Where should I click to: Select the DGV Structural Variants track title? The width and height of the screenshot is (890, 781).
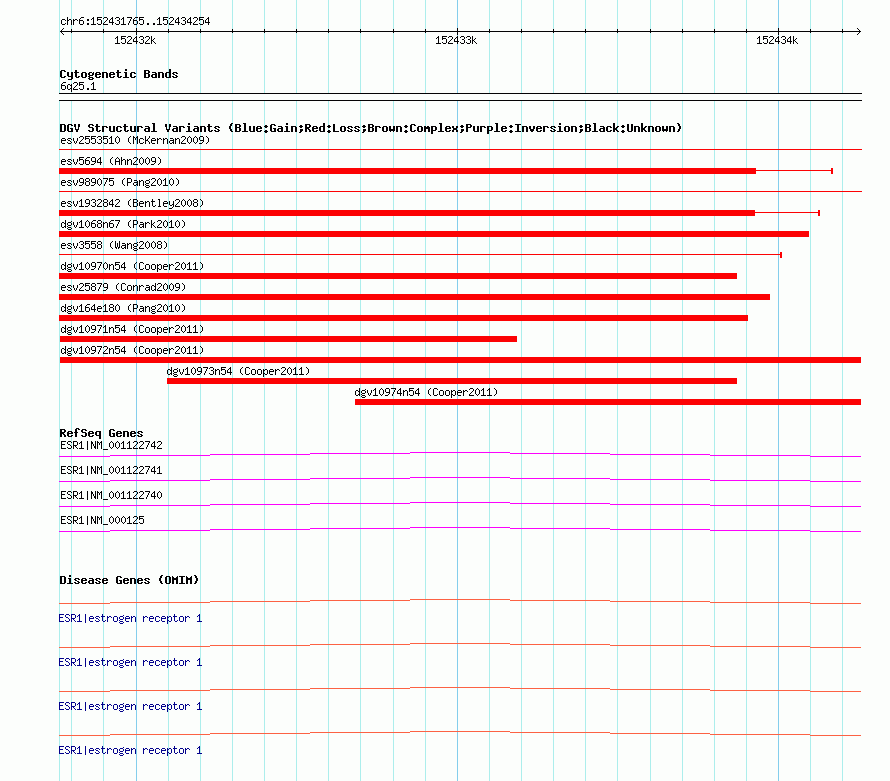[x=370, y=128]
